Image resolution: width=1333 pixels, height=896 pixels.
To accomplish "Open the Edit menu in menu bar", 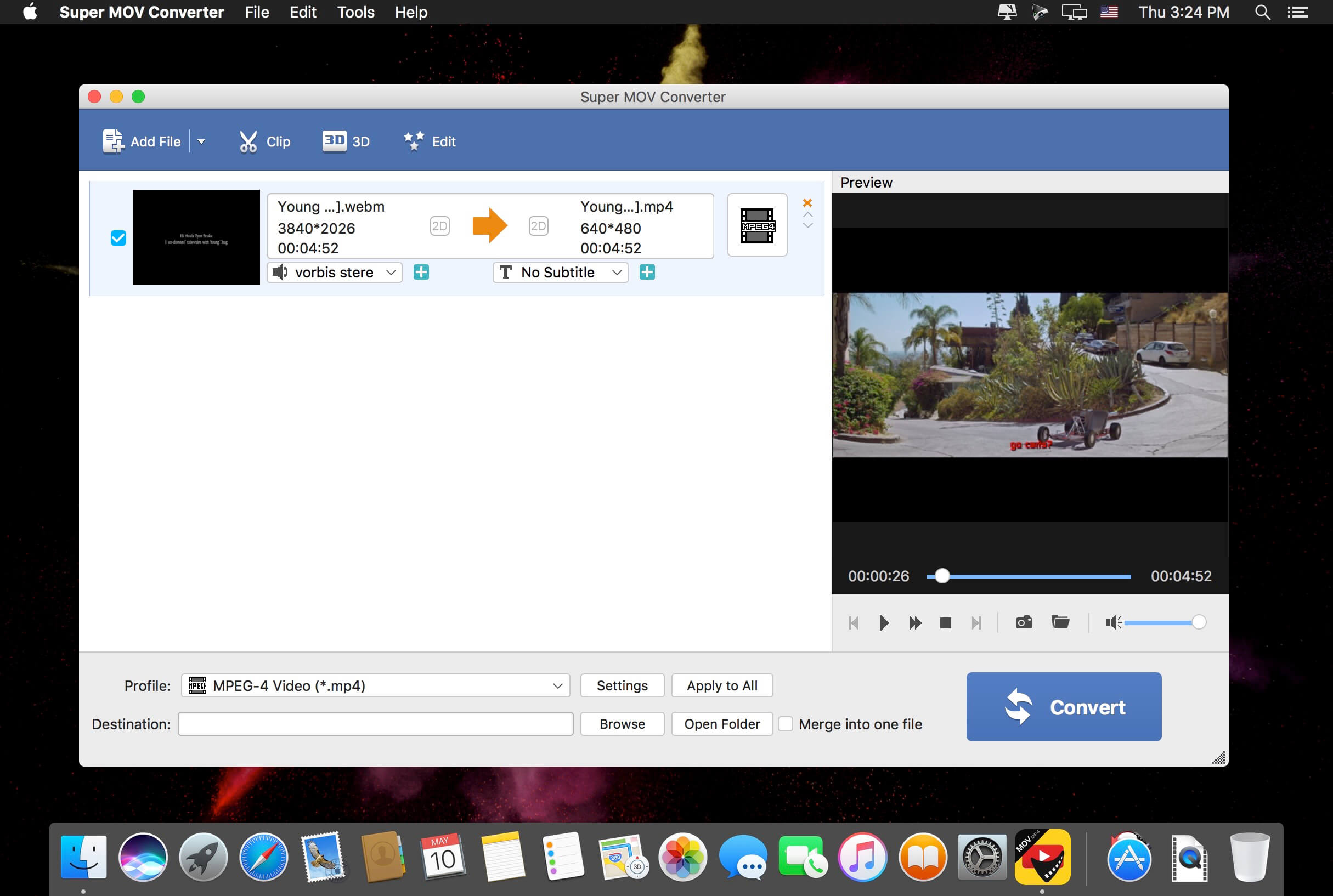I will [302, 12].
